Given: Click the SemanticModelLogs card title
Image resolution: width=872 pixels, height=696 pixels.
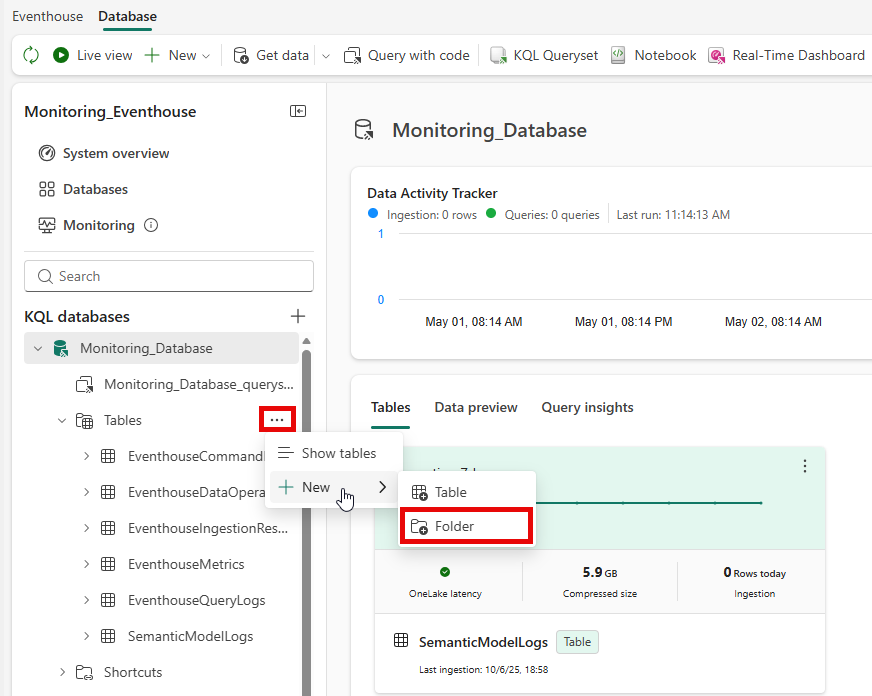Looking at the screenshot, I should 483,642.
